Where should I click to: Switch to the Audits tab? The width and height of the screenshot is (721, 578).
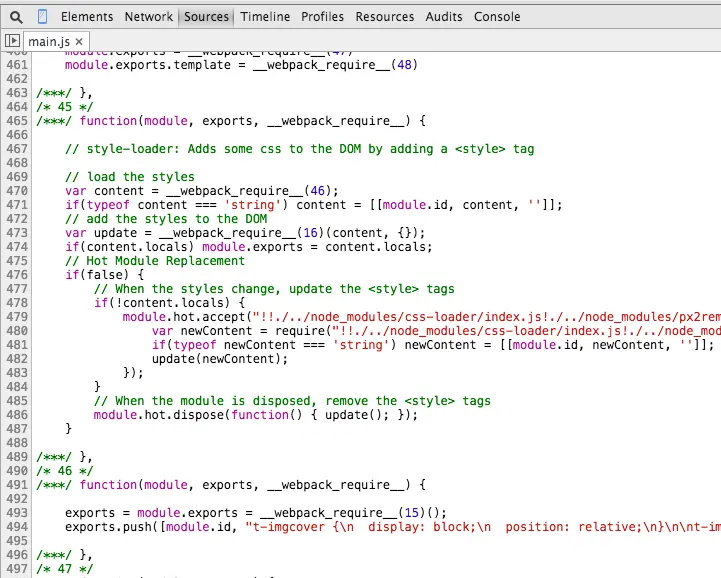click(x=444, y=17)
